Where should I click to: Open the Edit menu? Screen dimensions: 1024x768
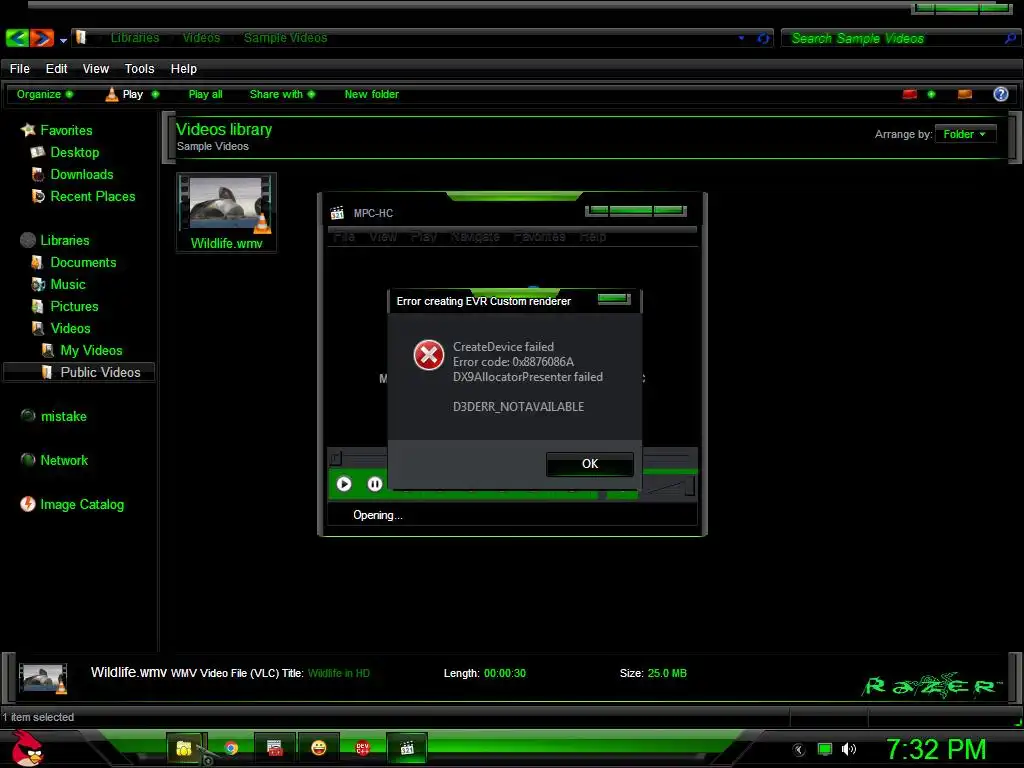point(56,69)
